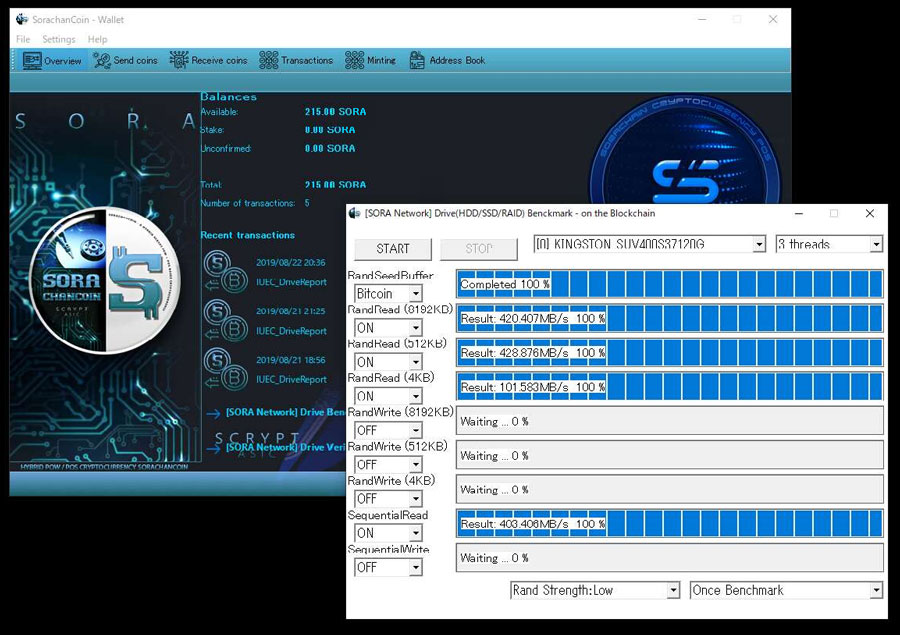The image size is (900, 635).
Task: Click transaction icon for 2019/08/21 21:25
Action: click(226, 321)
